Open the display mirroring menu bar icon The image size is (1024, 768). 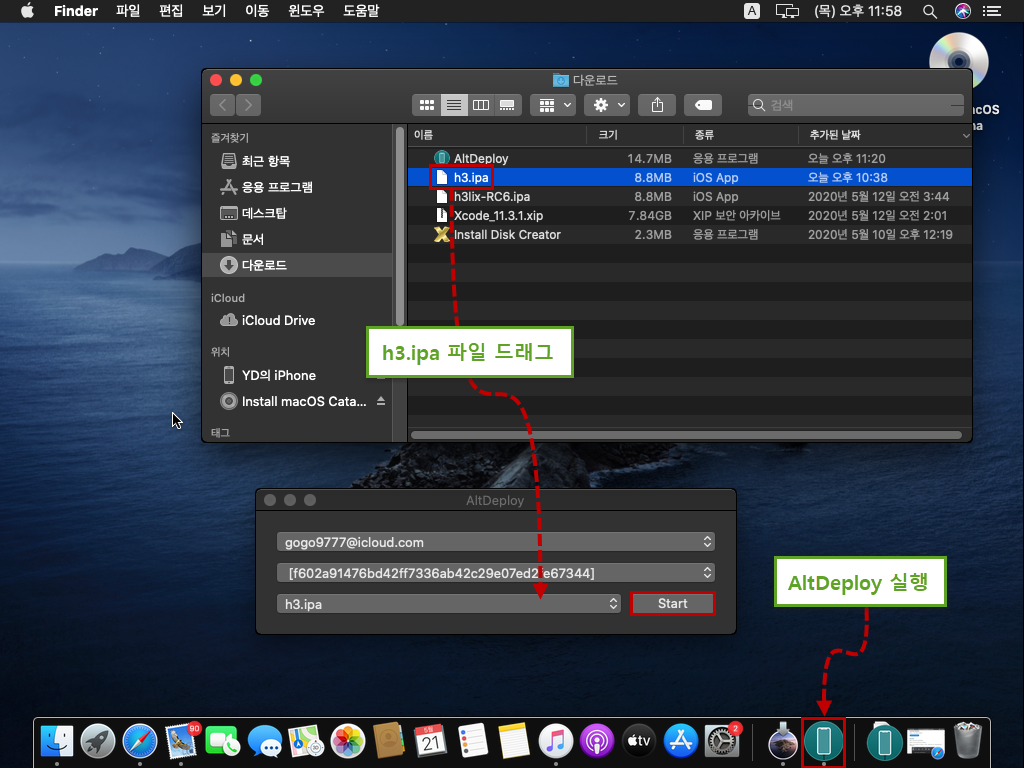[787, 11]
